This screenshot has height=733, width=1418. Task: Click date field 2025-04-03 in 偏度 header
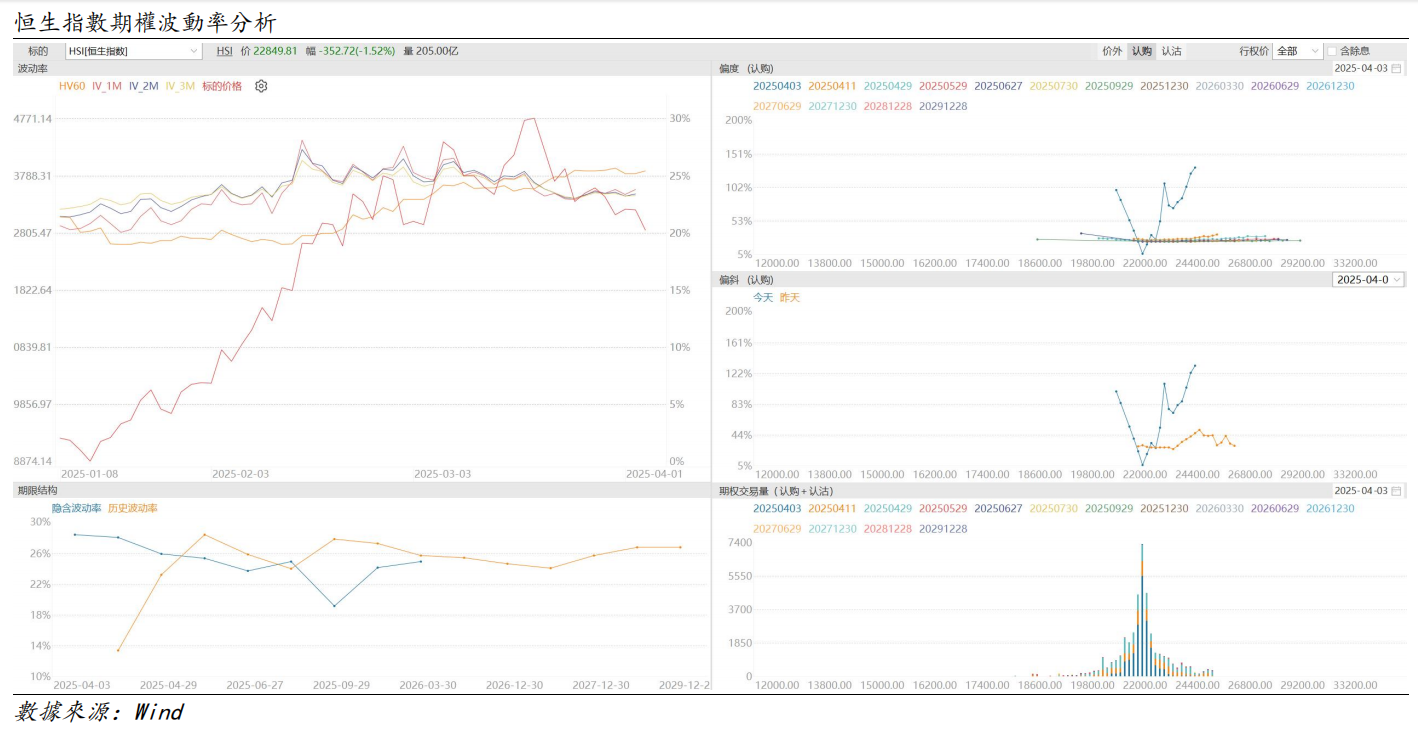coord(1361,68)
